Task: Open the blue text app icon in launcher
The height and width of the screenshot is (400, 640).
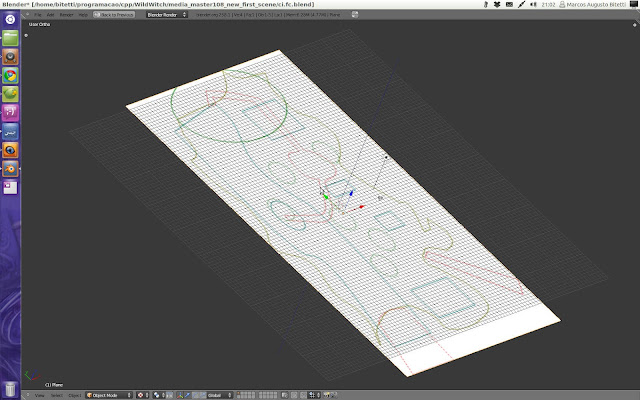Action: point(10,131)
